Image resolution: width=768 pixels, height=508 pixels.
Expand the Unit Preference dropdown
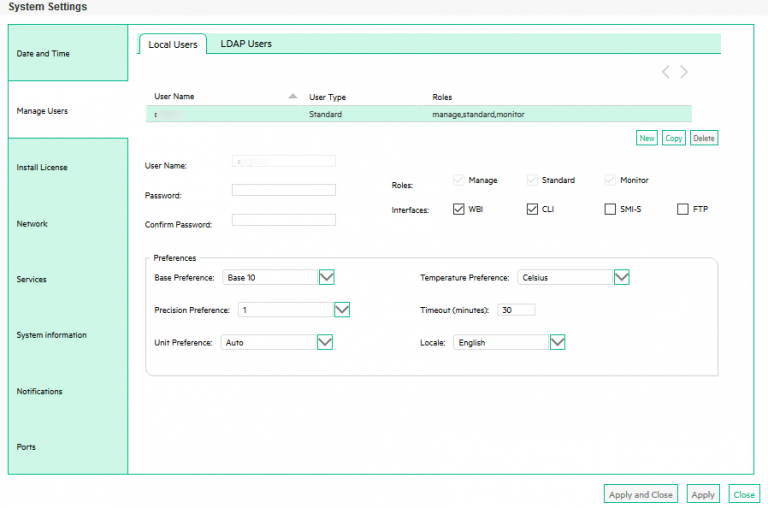tap(324, 342)
